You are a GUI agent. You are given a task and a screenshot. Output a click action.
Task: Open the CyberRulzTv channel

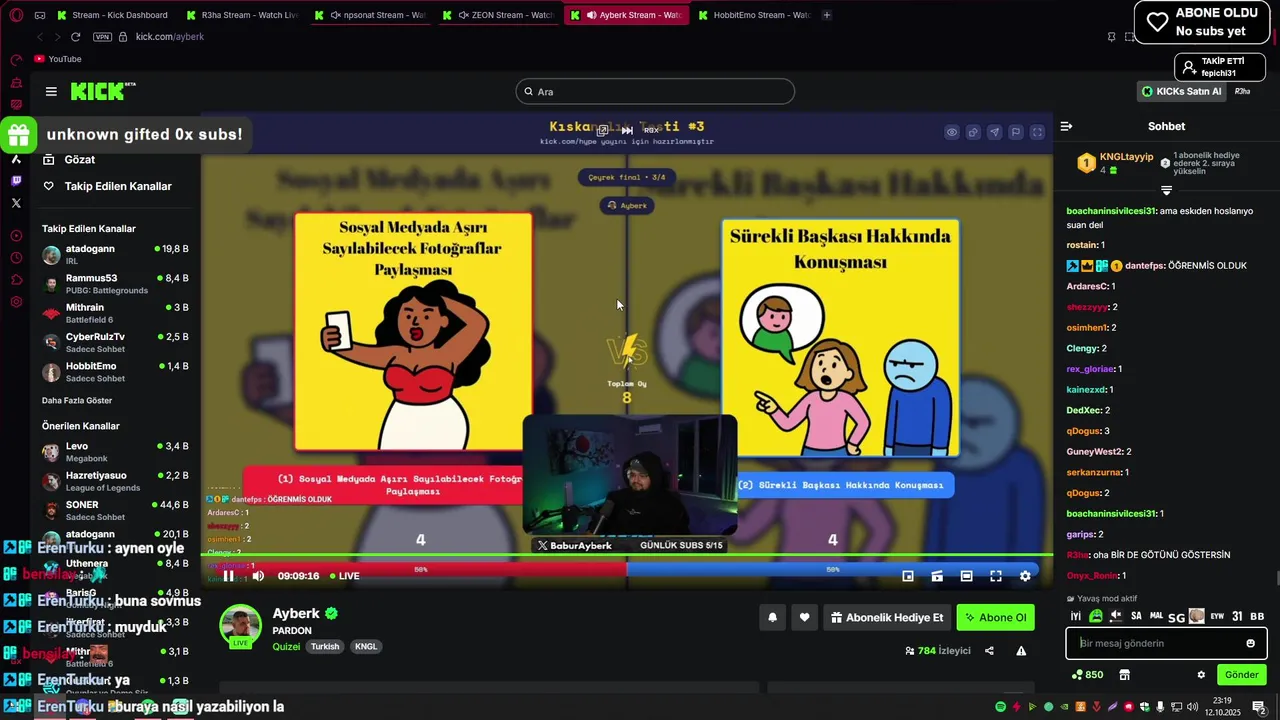pos(115,343)
